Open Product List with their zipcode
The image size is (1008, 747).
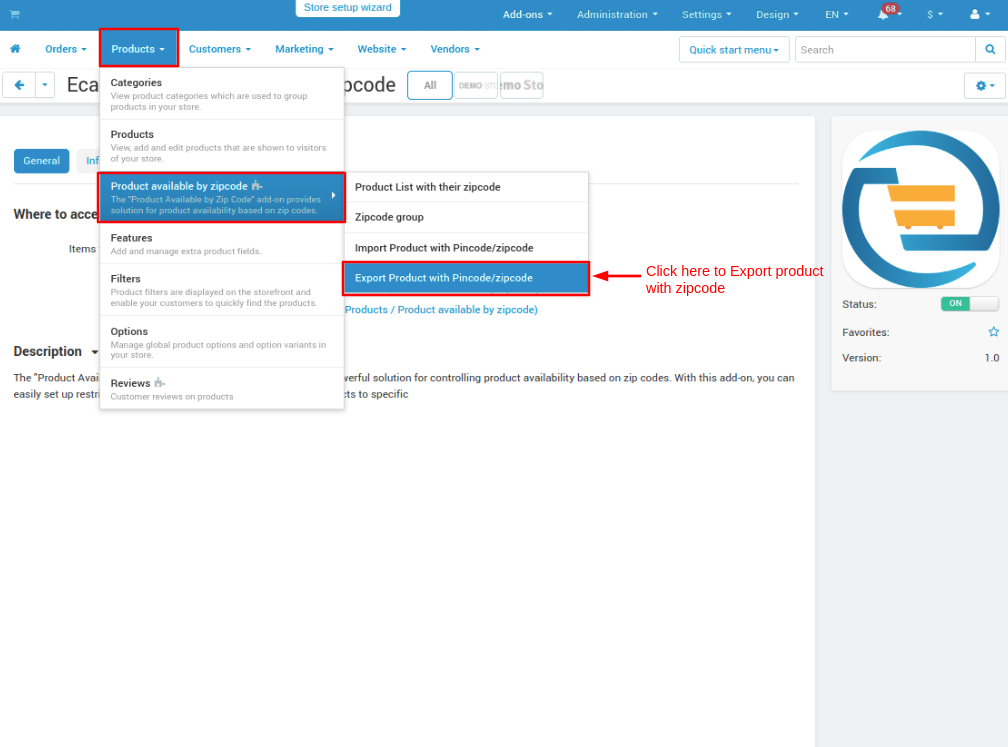[466, 187]
